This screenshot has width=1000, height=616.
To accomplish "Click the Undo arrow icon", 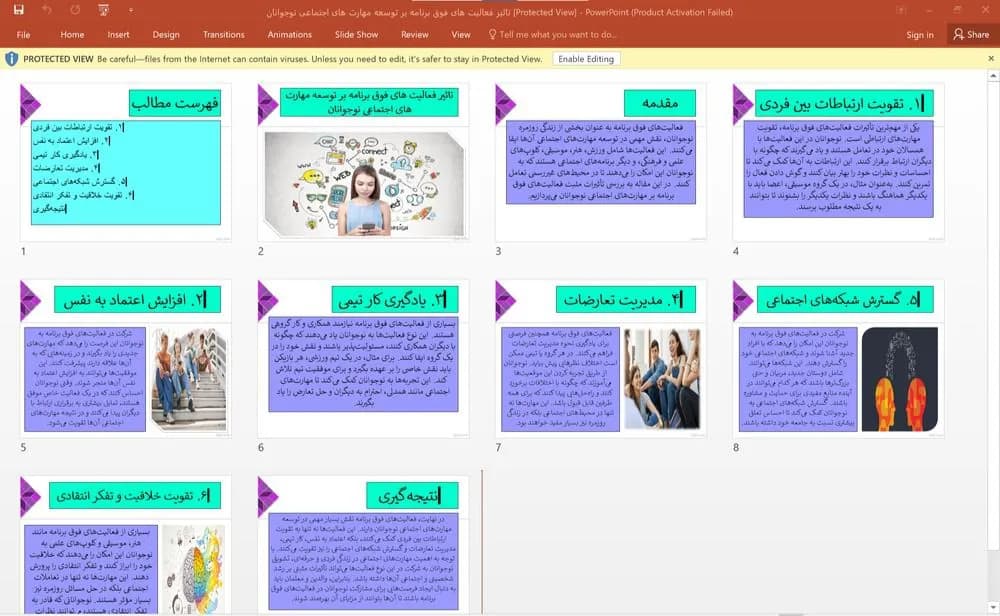I will click(x=47, y=10).
